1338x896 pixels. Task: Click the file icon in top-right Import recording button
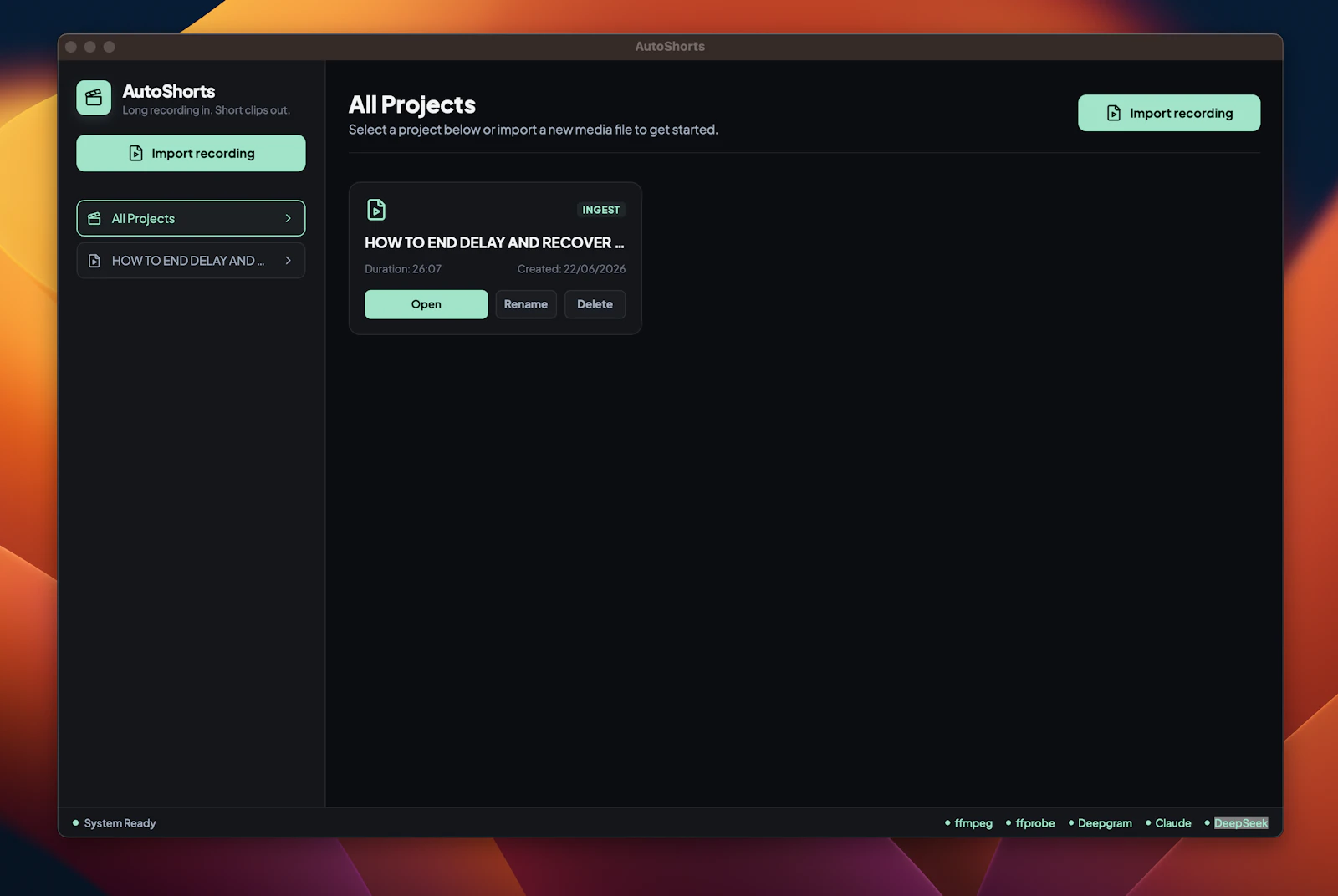click(1114, 113)
